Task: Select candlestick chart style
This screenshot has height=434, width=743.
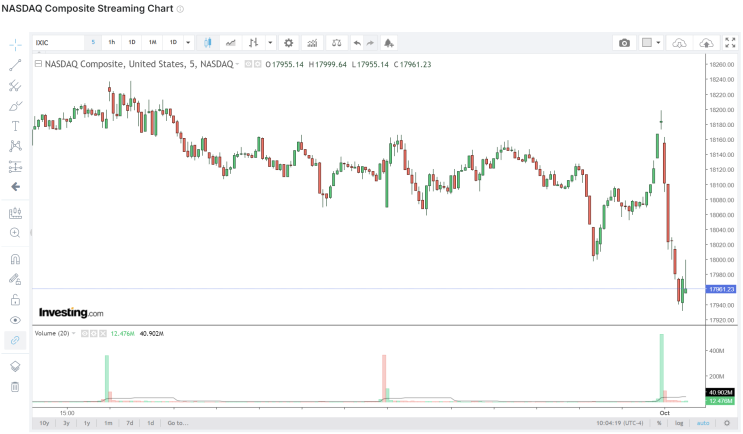Action: (208, 43)
